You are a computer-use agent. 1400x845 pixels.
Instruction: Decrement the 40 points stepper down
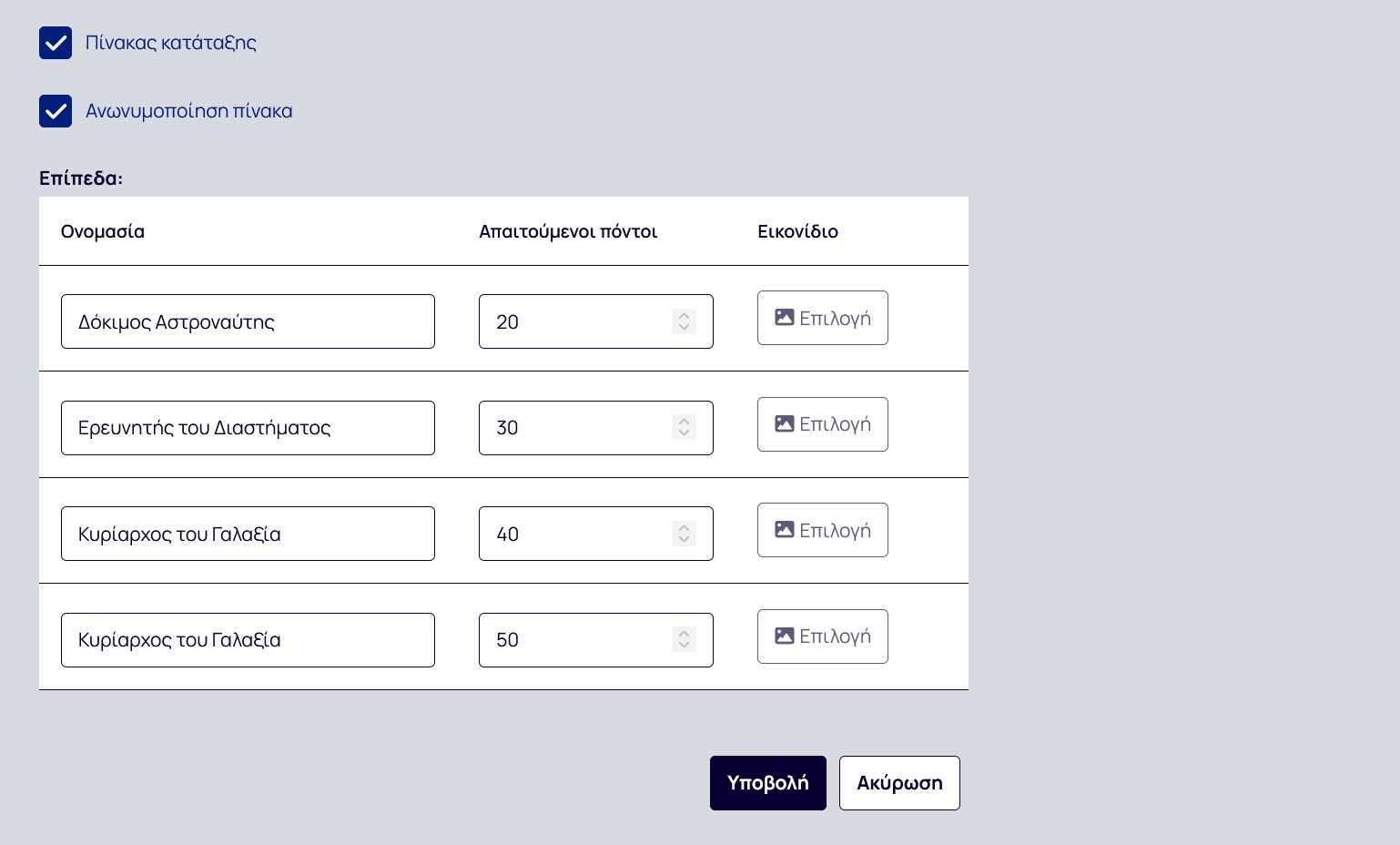click(684, 540)
